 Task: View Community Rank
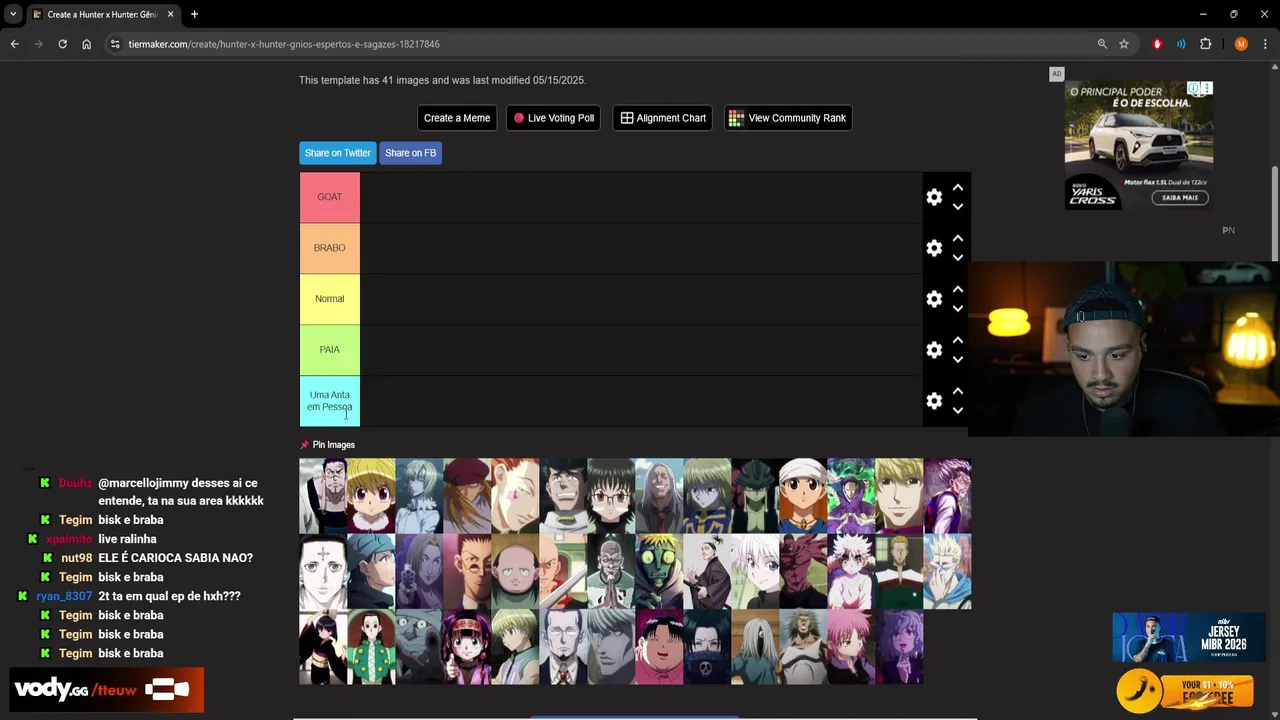(x=788, y=118)
